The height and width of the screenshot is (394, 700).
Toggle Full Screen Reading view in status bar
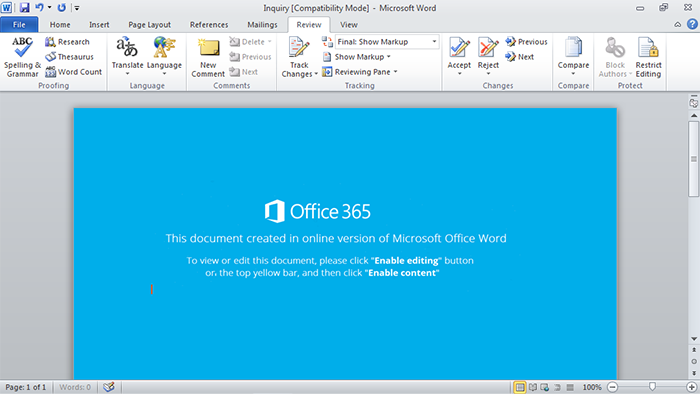[533, 387]
